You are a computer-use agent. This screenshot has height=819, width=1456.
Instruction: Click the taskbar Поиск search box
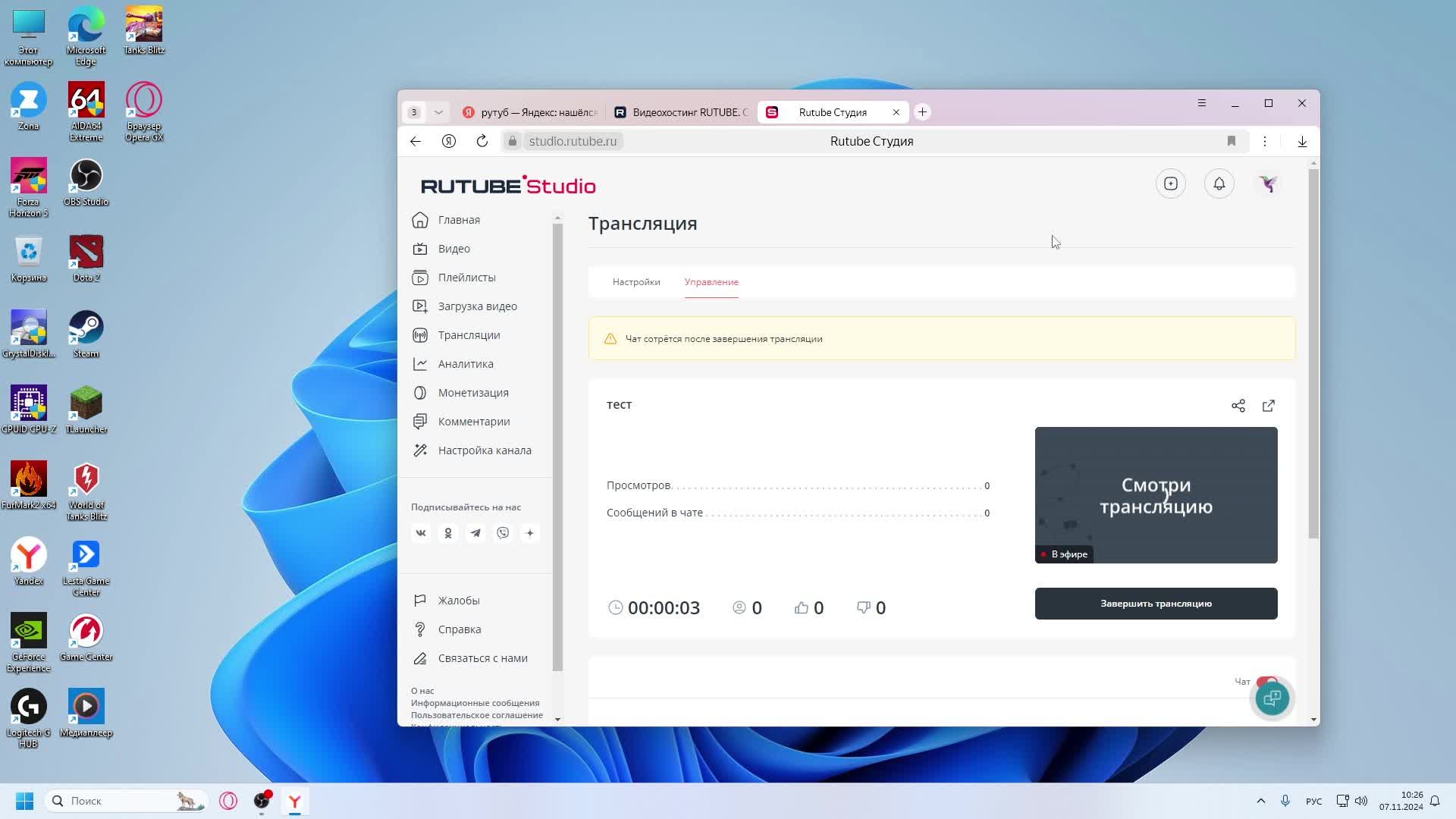[x=125, y=801]
